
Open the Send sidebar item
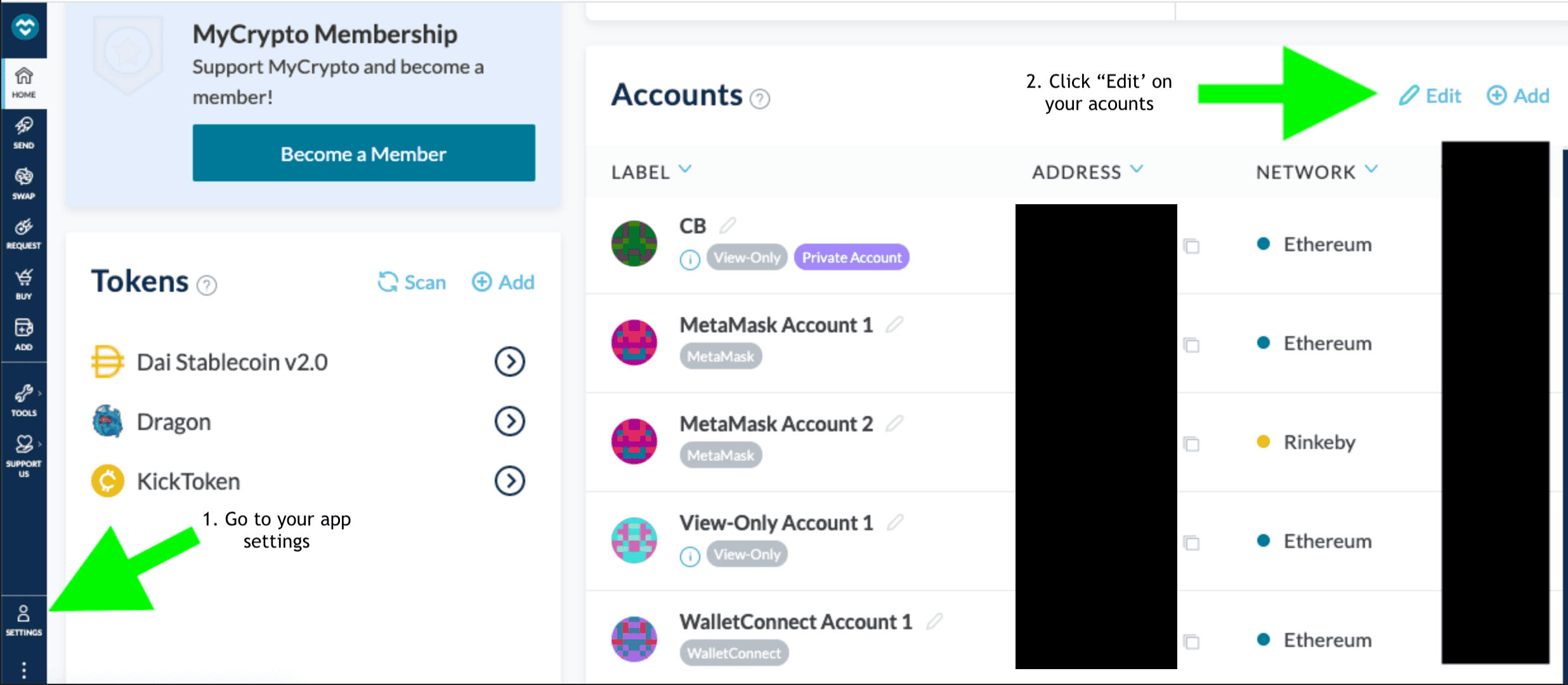[x=24, y=133]
